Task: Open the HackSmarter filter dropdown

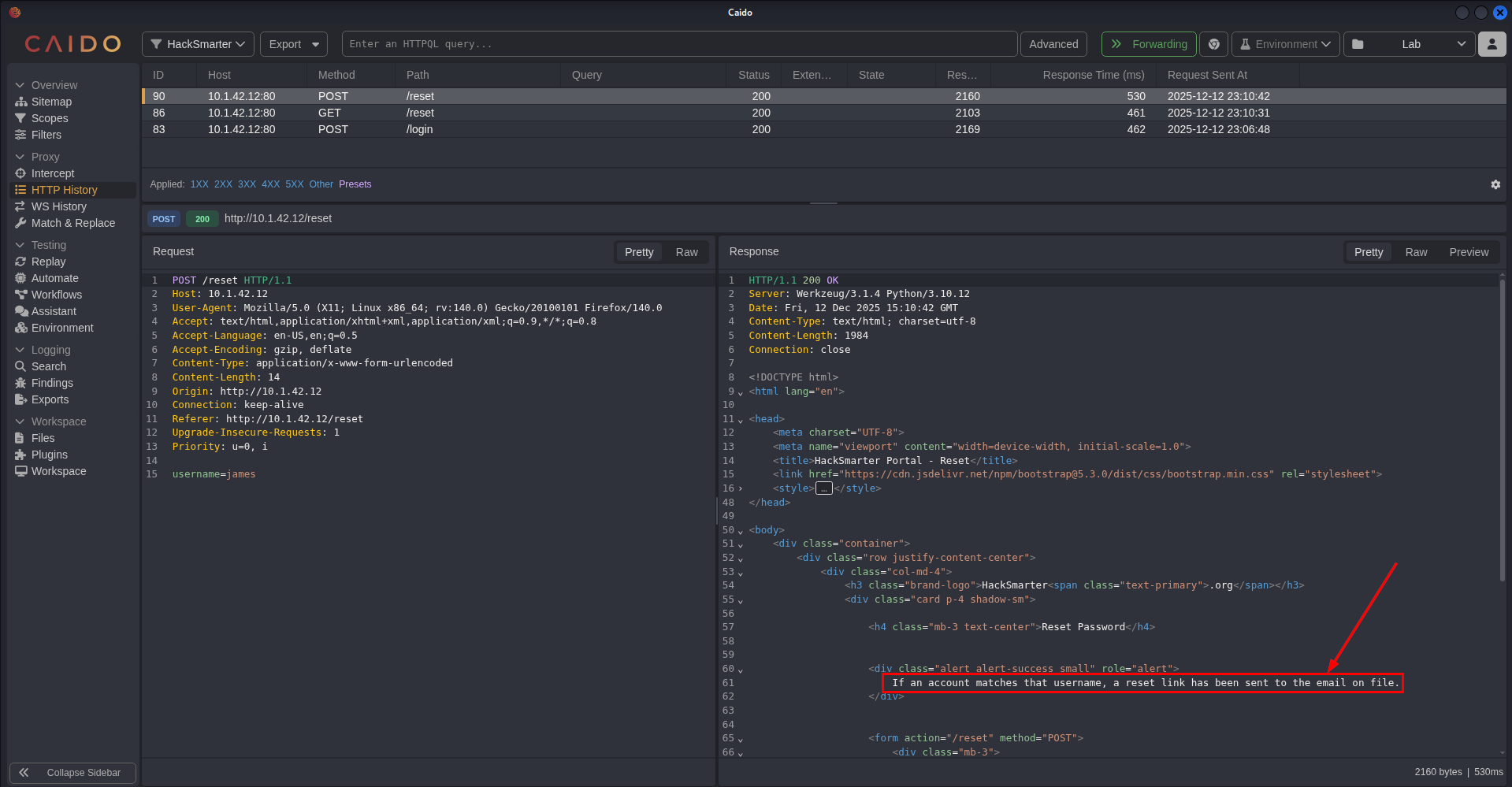Action: (x=198, y=44)
